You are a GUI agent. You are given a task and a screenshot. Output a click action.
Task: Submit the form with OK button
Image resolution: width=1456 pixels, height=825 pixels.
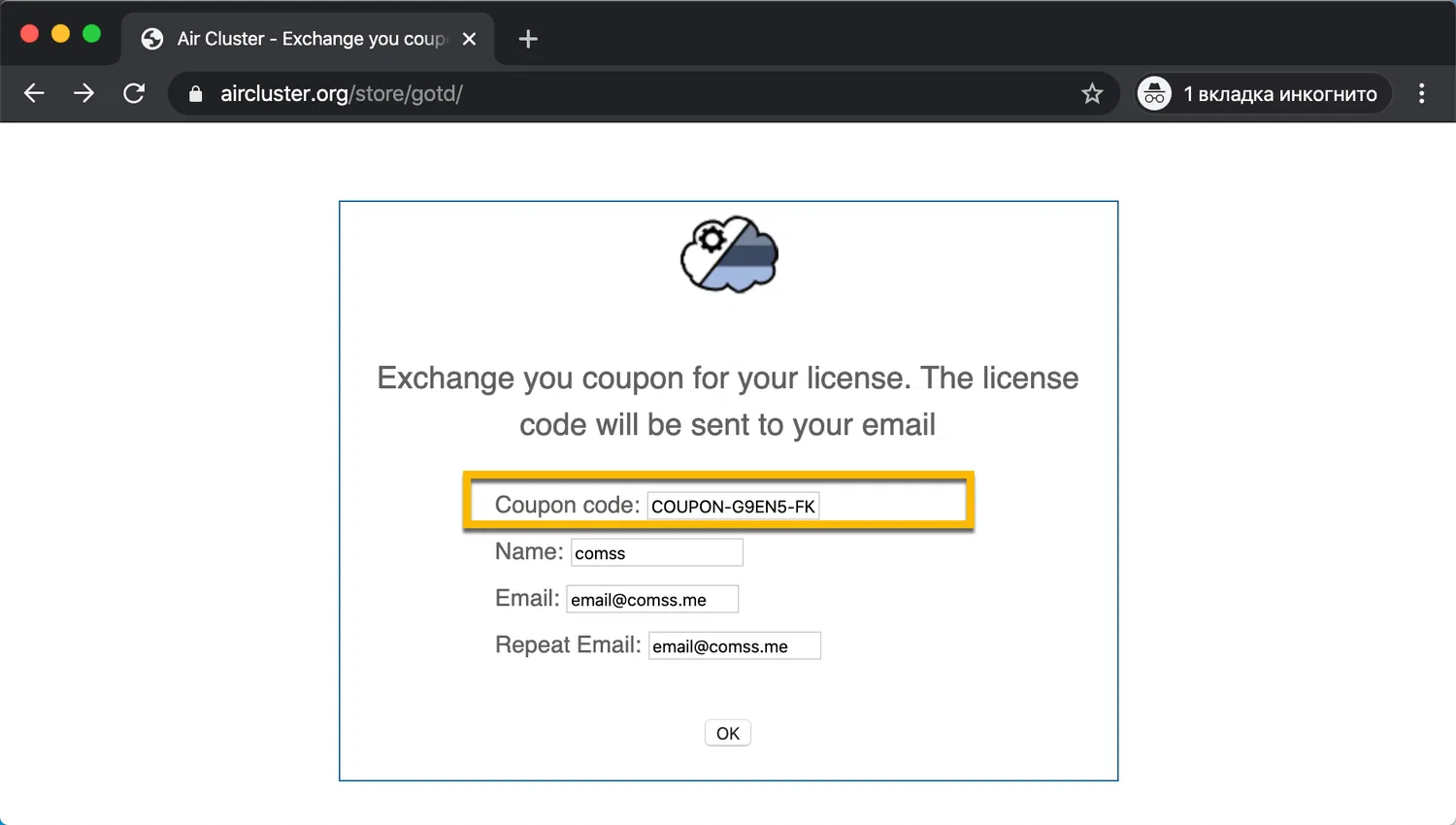click(728, 733)
